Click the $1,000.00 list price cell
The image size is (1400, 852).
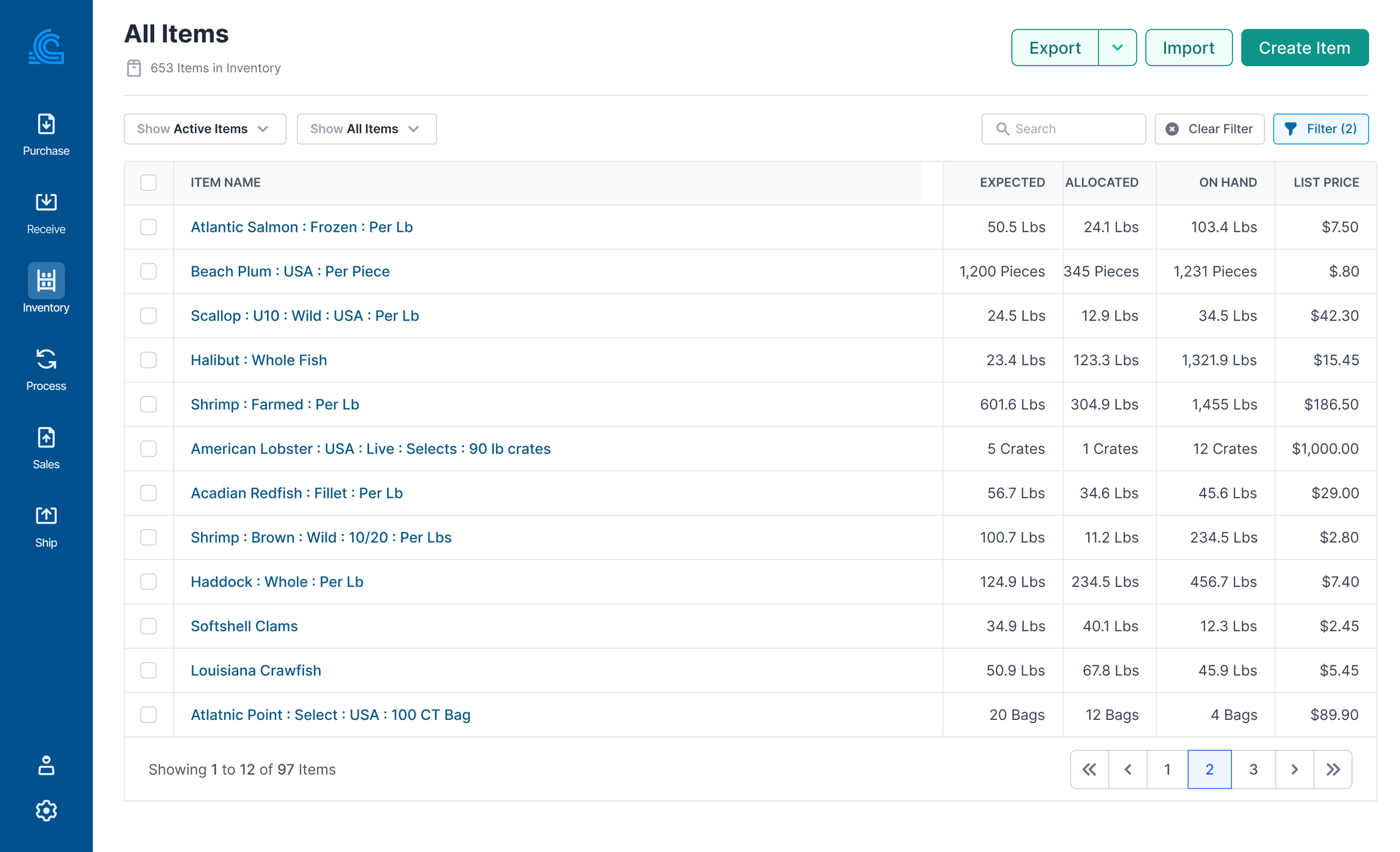tap(1325, 449)
